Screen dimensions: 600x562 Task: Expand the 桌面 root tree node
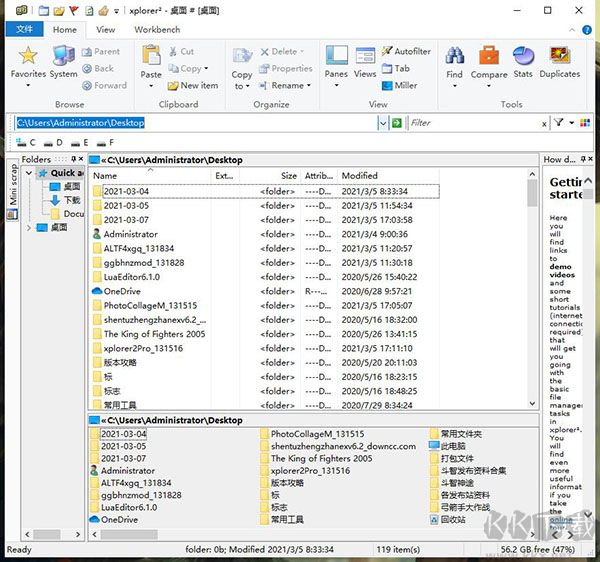pos(29,228)
